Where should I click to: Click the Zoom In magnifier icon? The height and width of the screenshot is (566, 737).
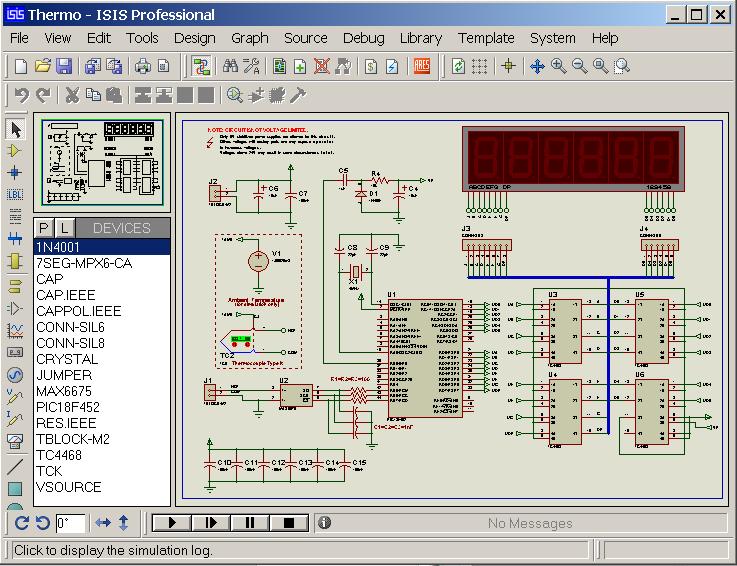tap(558, 66)
